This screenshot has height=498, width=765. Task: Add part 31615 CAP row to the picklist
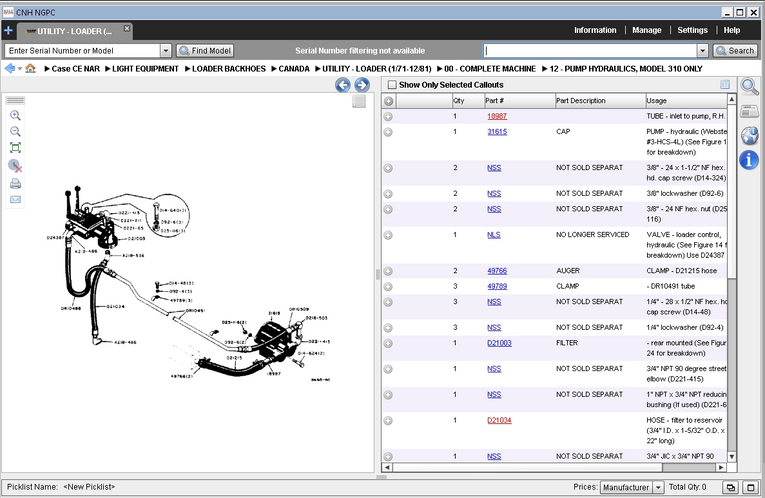coord(388,132)
